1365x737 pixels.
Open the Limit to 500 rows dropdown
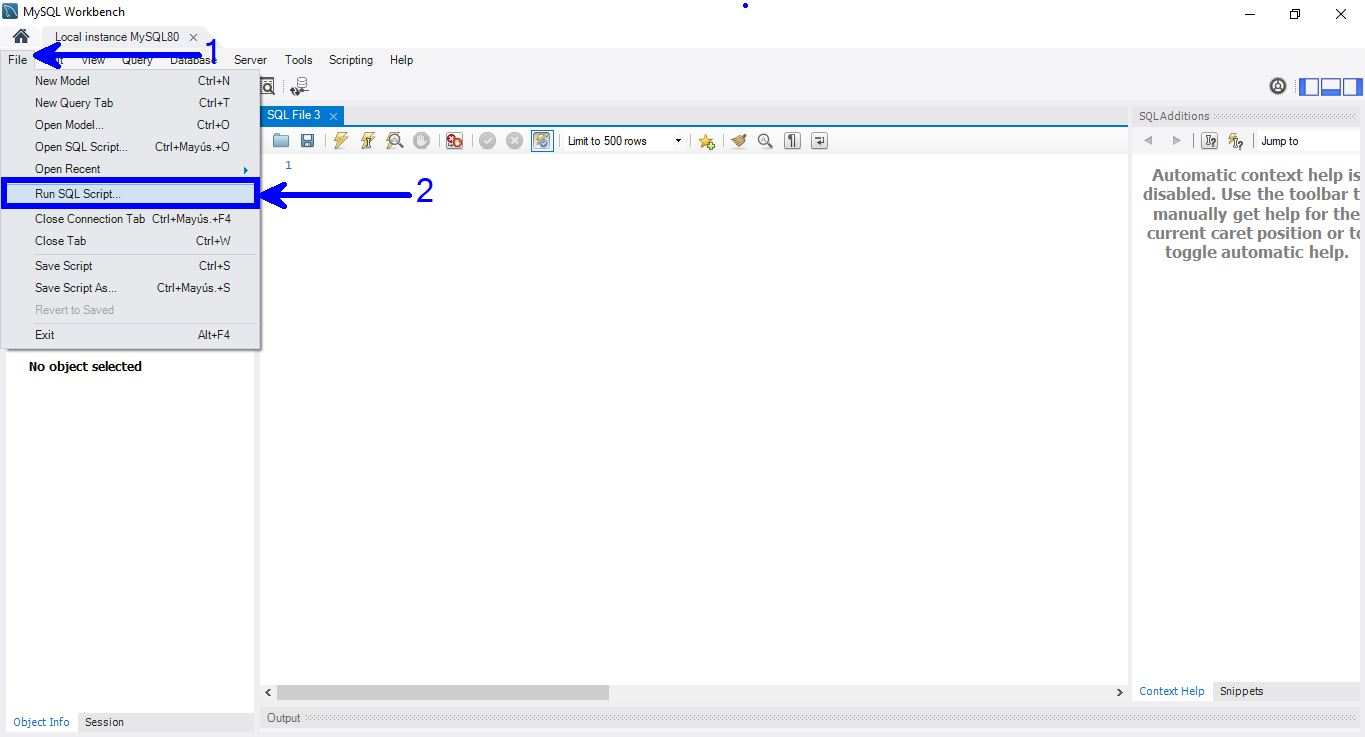(677, 140)
